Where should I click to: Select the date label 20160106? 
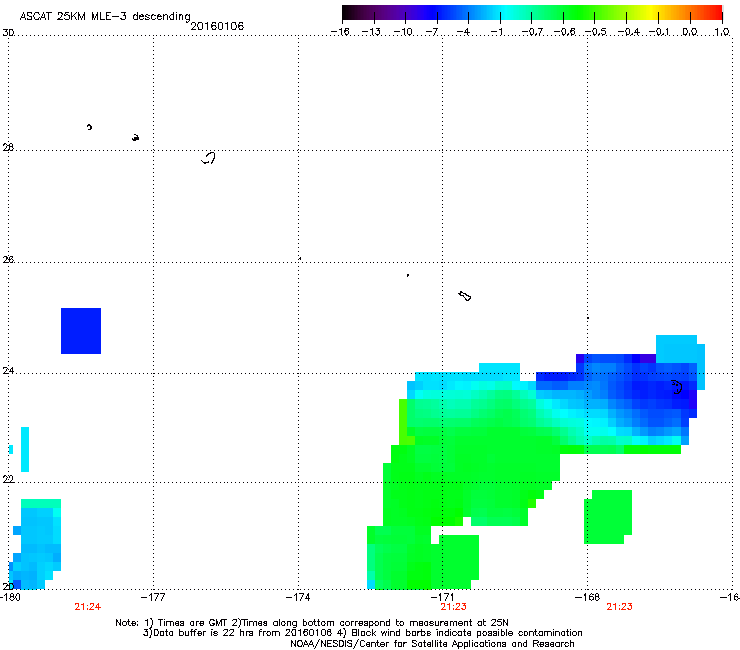[217, 26]
